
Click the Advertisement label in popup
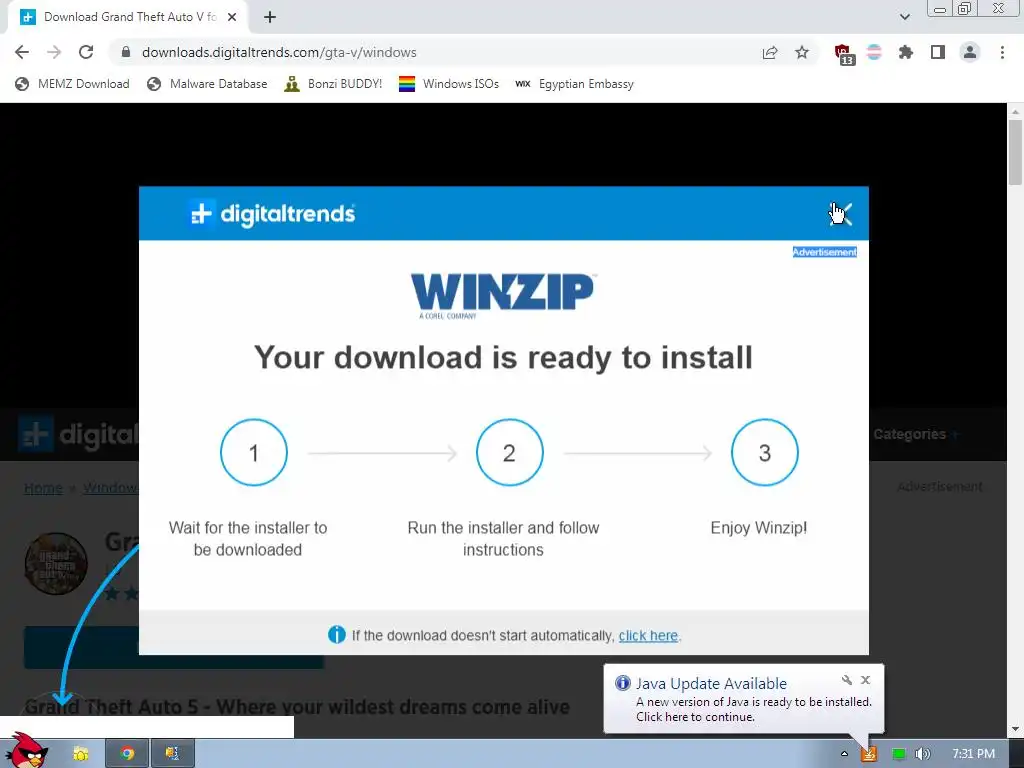824,252
